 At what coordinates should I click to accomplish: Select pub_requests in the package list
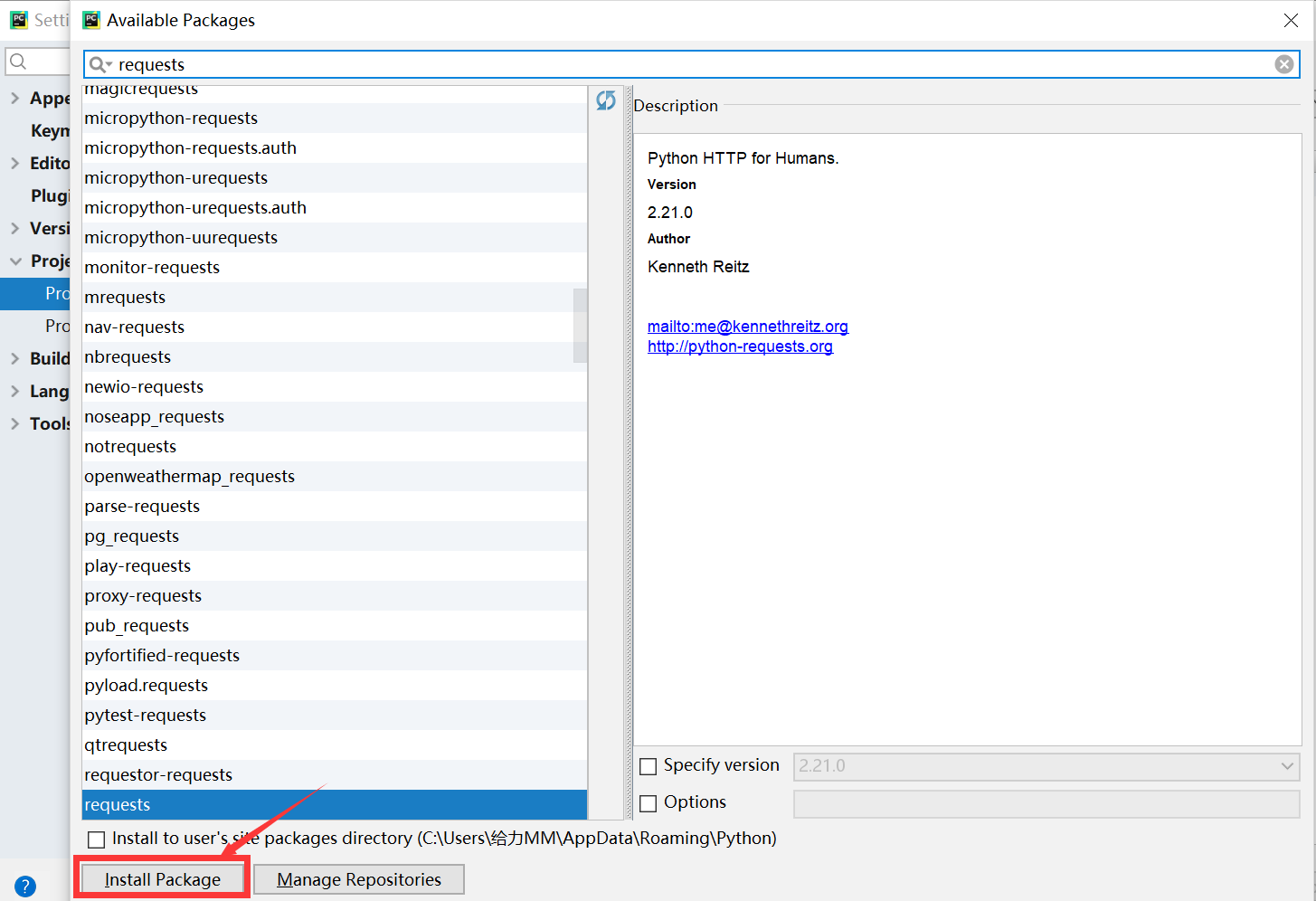point(335,626)
